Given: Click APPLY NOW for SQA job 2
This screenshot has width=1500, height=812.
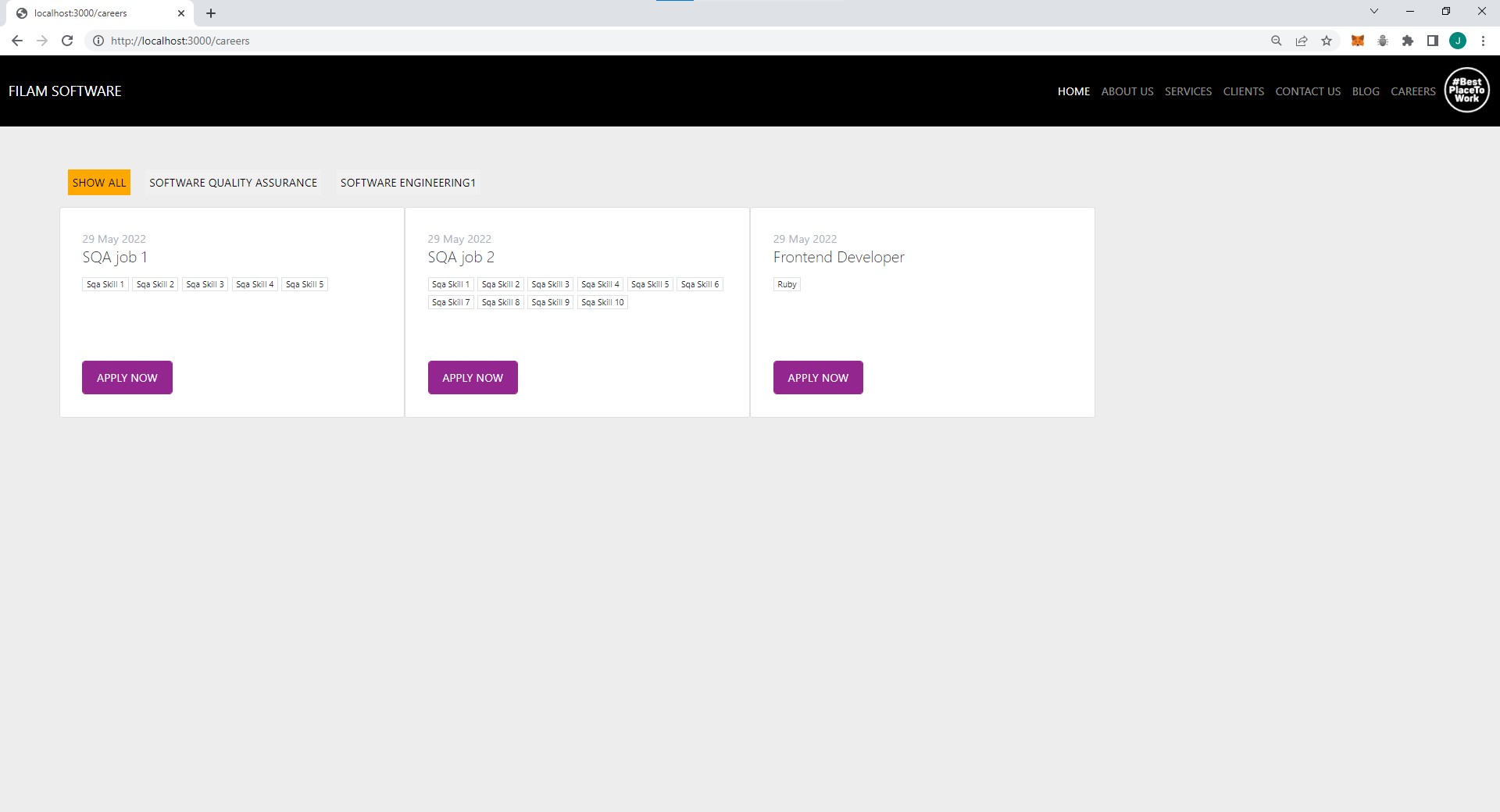Looking at the screenshot, I should [472, 377].
